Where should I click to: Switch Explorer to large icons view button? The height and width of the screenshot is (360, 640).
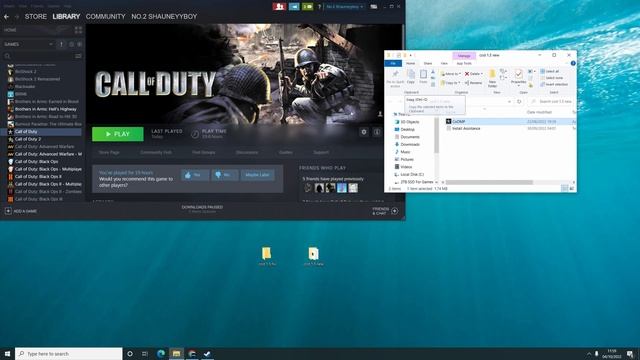(572, 189)
